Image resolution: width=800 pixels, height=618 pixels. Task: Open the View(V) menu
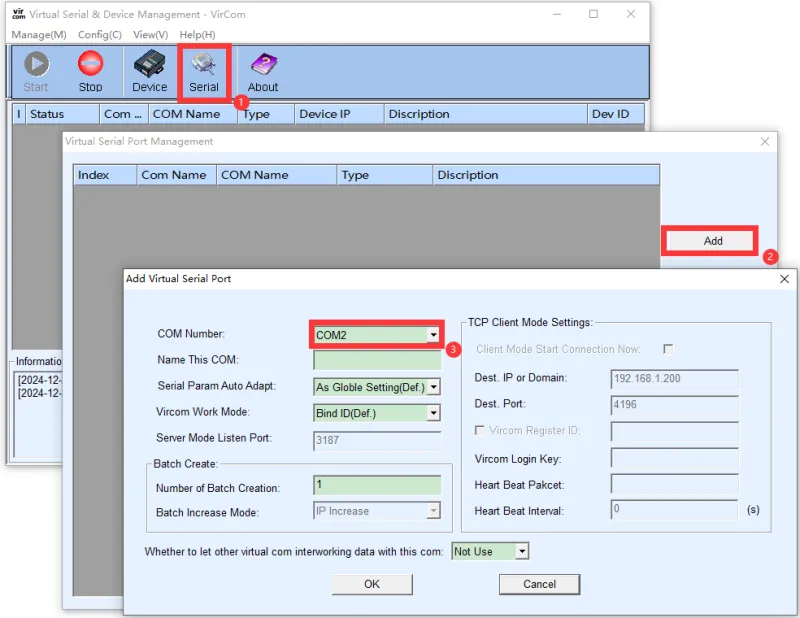(150, 34)
